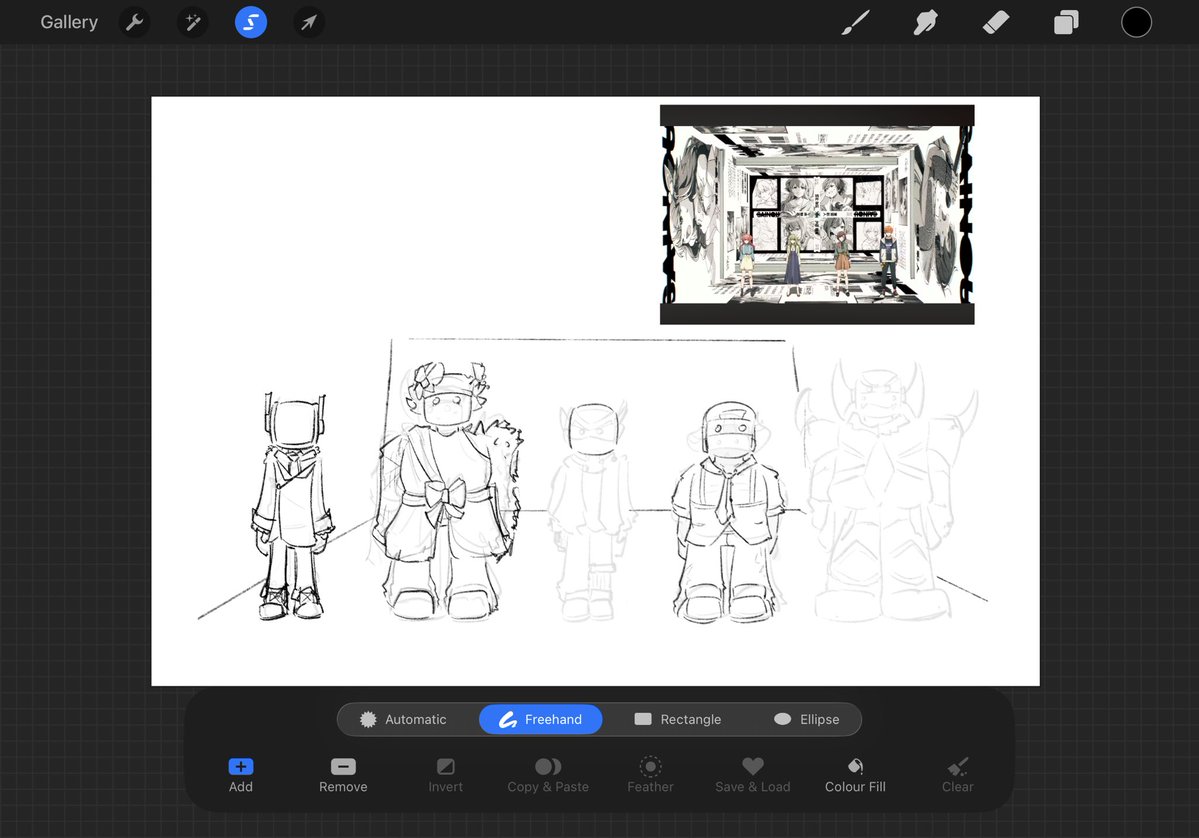This screenshot has height=838, width=1199.
Task: Switch to Rectangle selection mode
Action: point(677,719)
